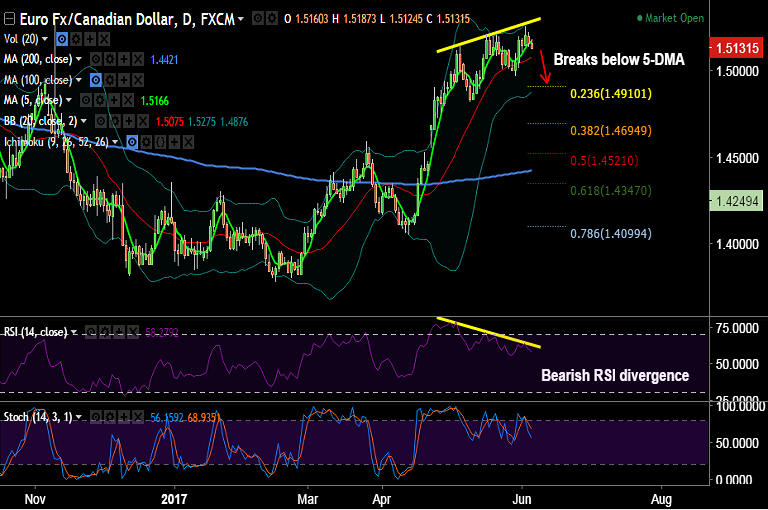The height and width of the screenshot is (510, 768).
Task: Remove MA (5, close) with its X icon
Action: (x=128, y=100)
